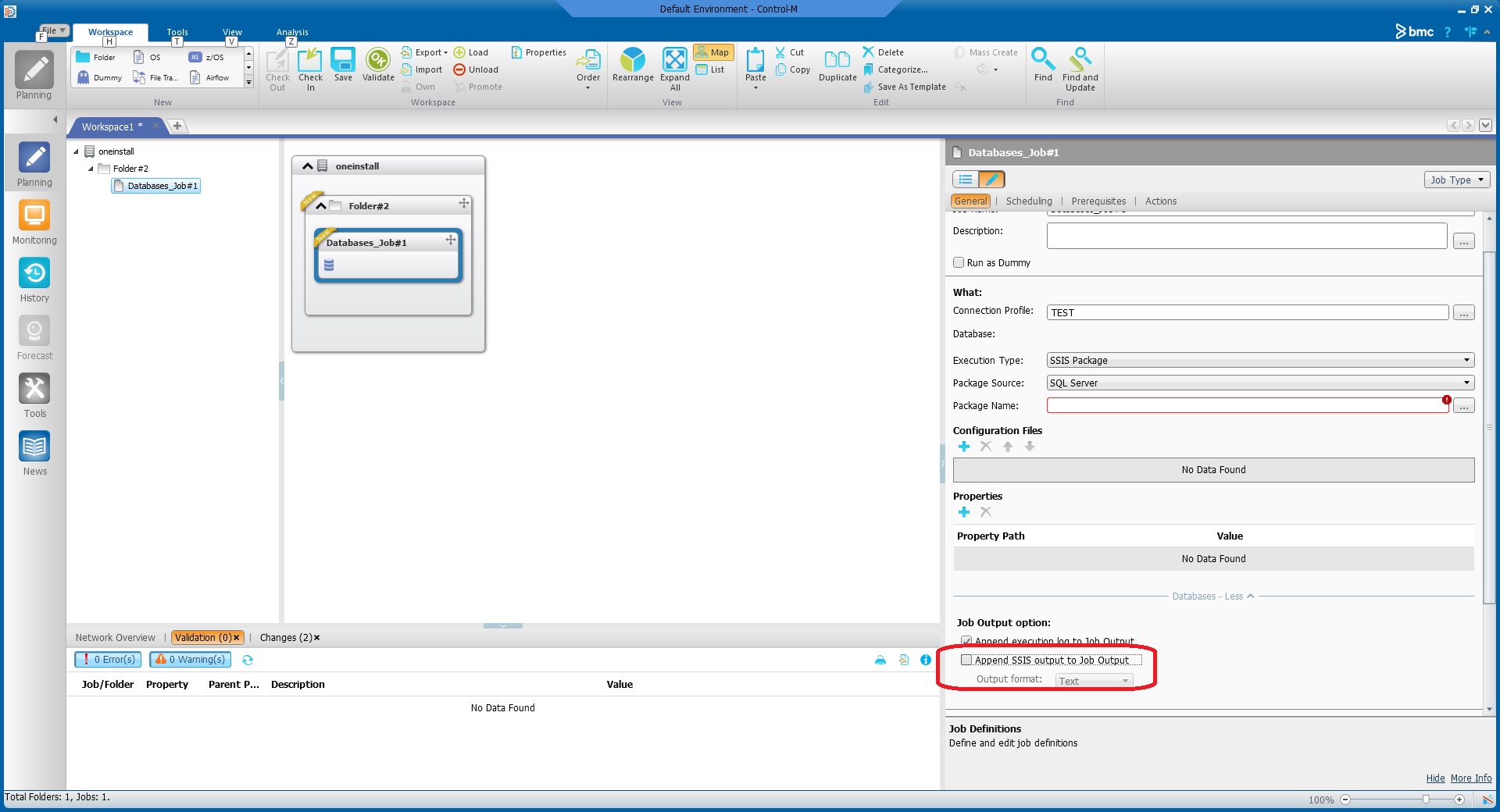Open a new workspace tab with the plus button
Image resolution: width=1500 pixels, height=812 pixels.
point(177,126)
